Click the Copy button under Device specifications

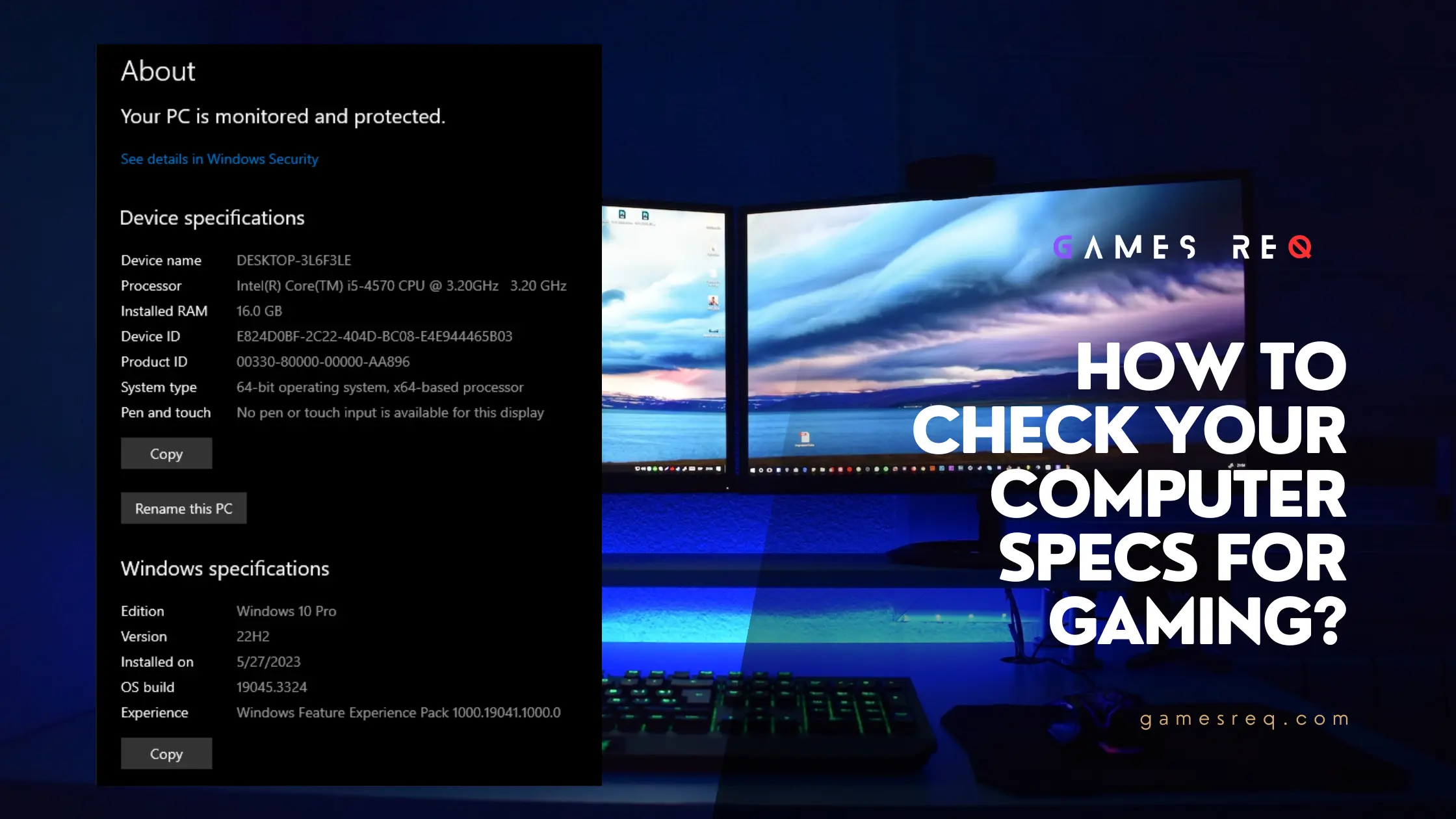166,453
